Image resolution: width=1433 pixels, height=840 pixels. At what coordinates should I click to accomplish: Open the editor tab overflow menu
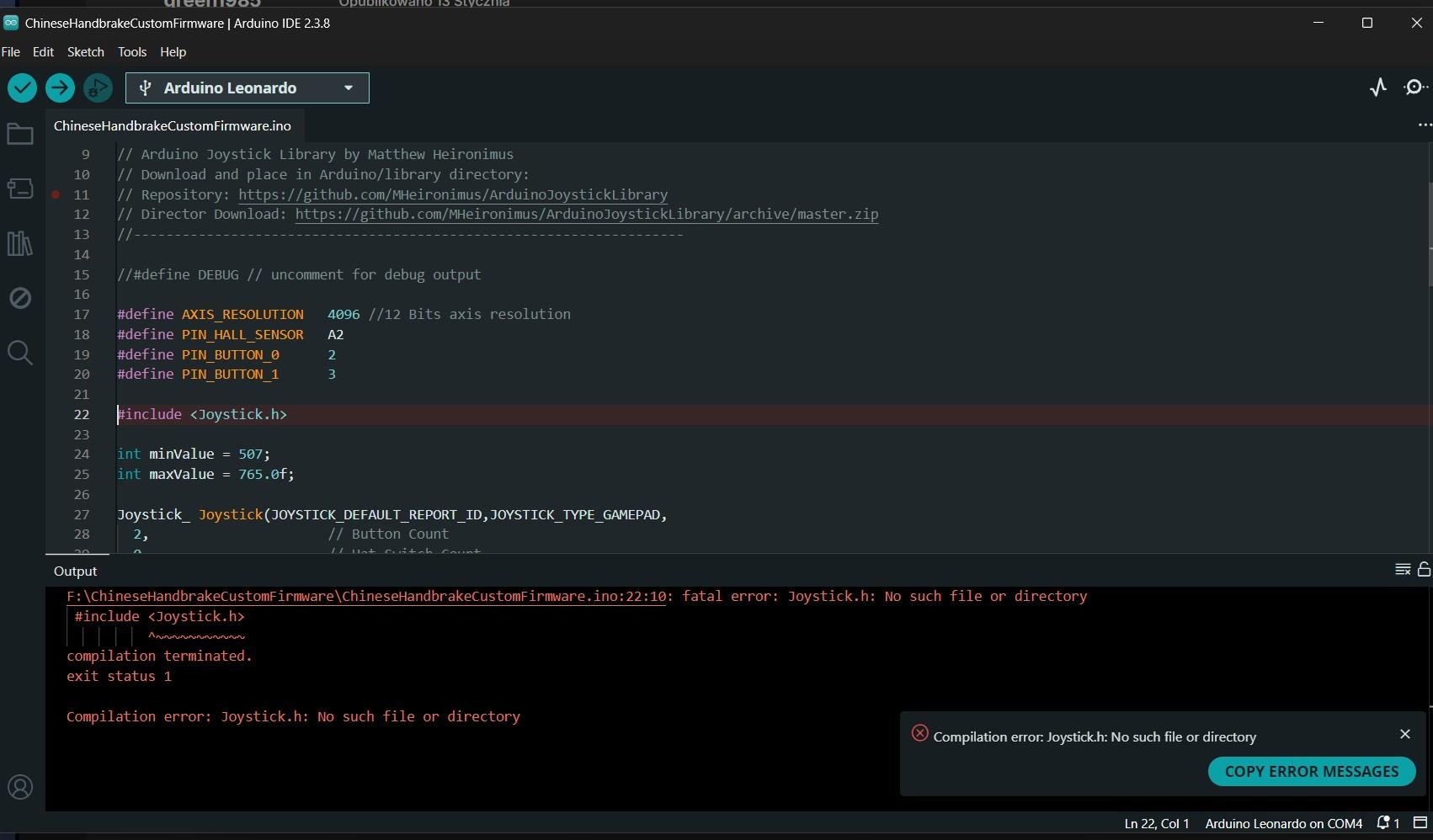pos(1424,125)
